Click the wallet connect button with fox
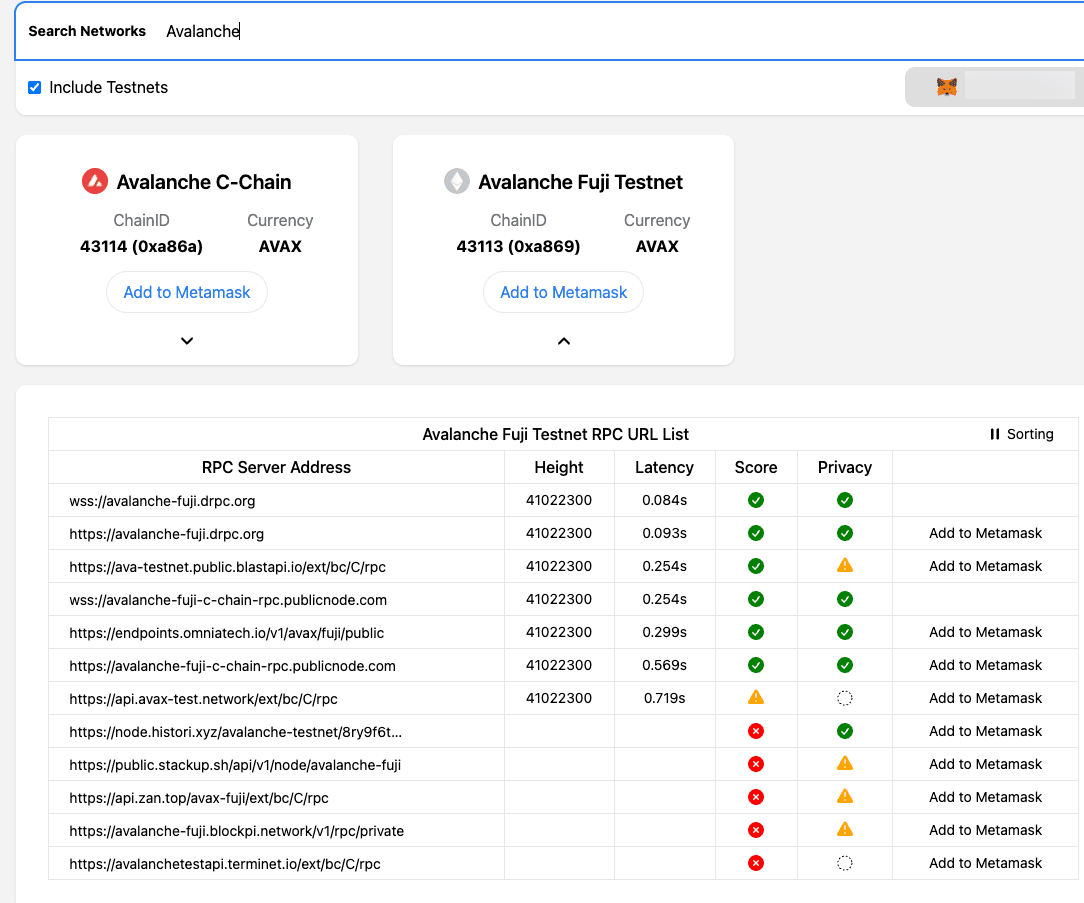 tap(994, 87)
